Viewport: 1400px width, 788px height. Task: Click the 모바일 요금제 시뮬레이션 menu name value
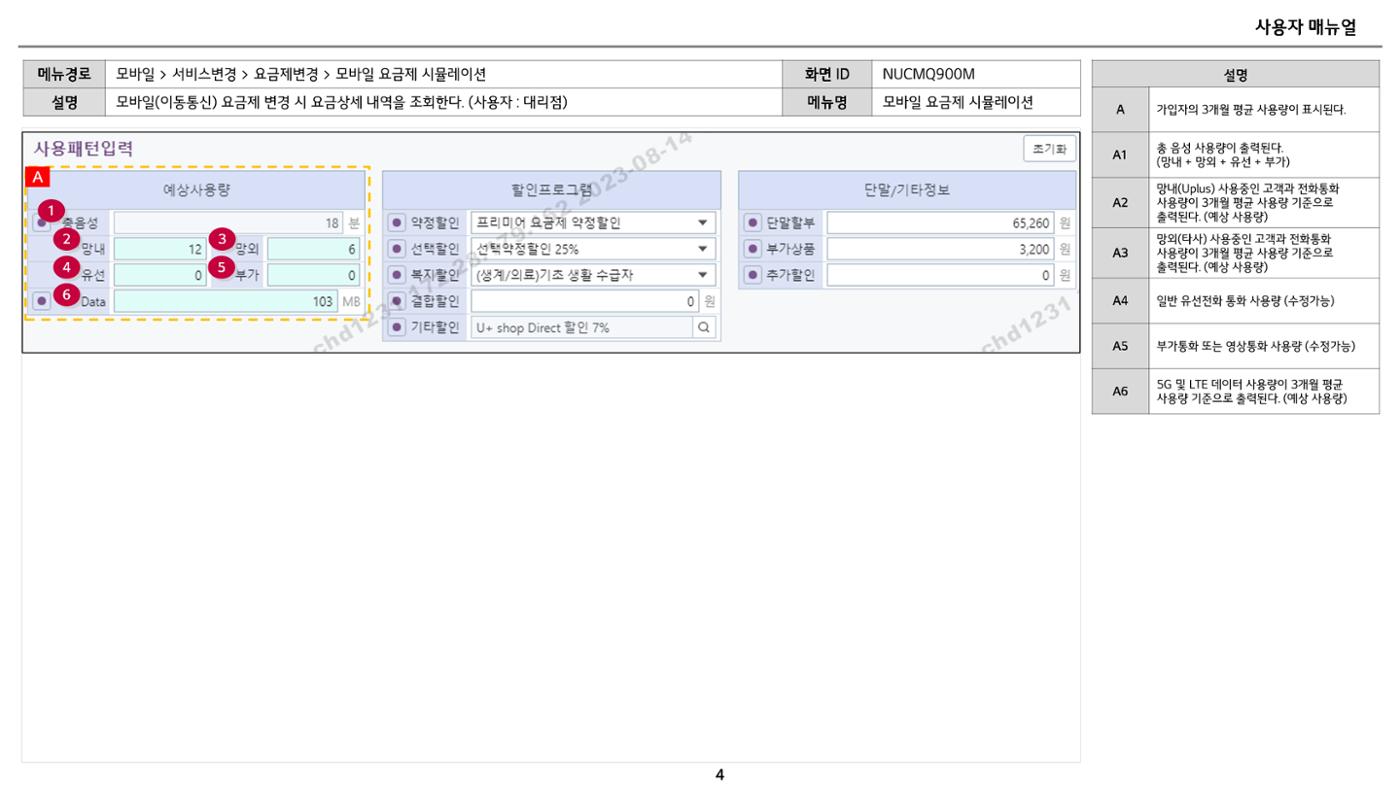coord(958,102)
